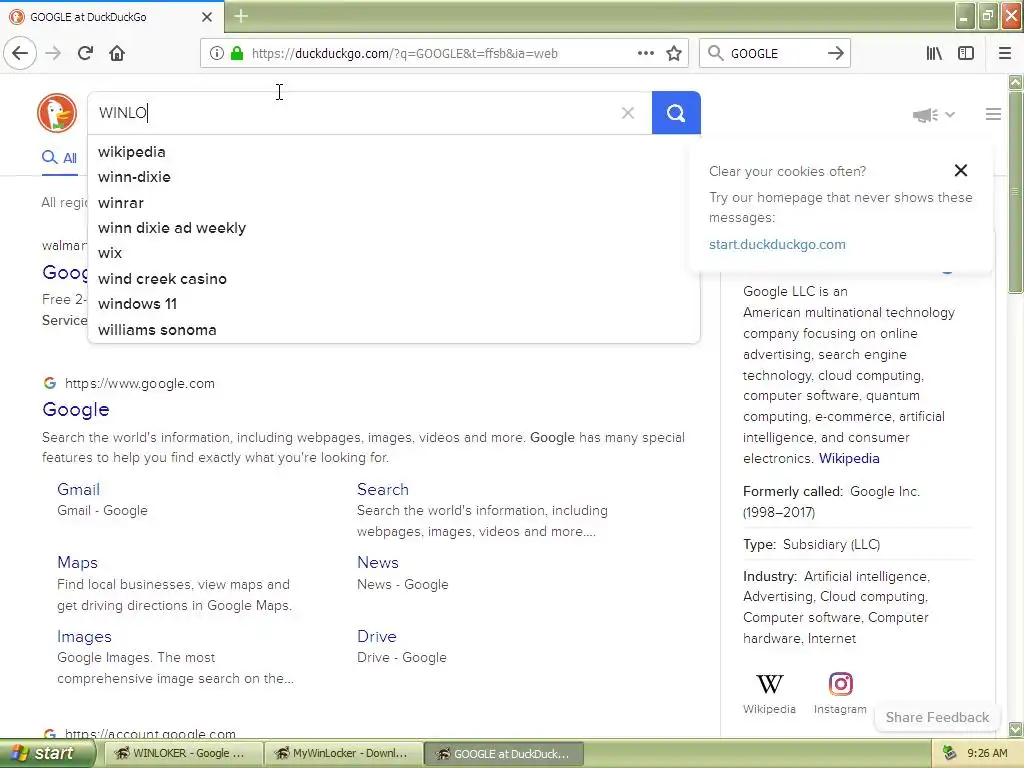This screenshot has width=1024, height=768.
Task: Open the Gmail sitelink
Action: click(x=78, y=489)
